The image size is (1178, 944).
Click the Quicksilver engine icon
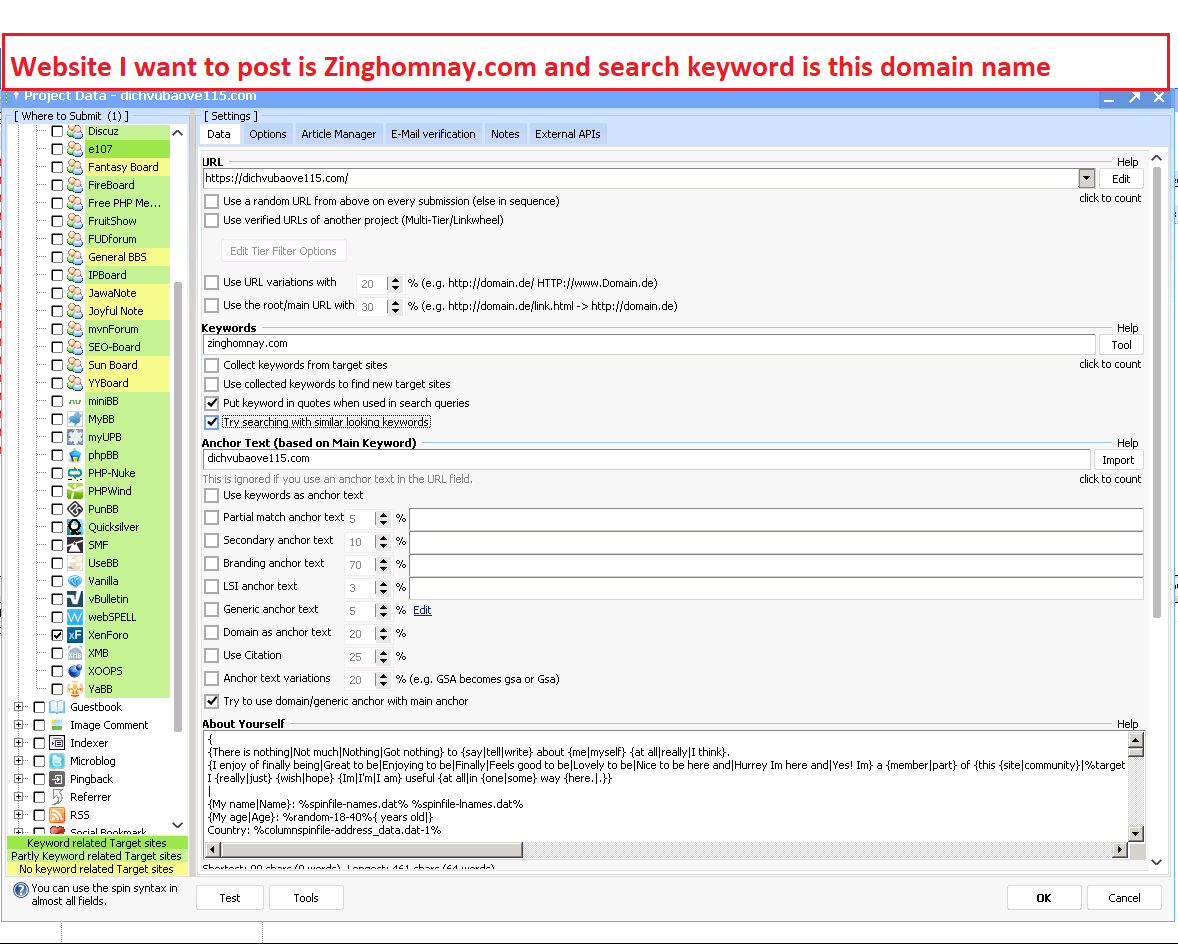[x=75, y=527]
